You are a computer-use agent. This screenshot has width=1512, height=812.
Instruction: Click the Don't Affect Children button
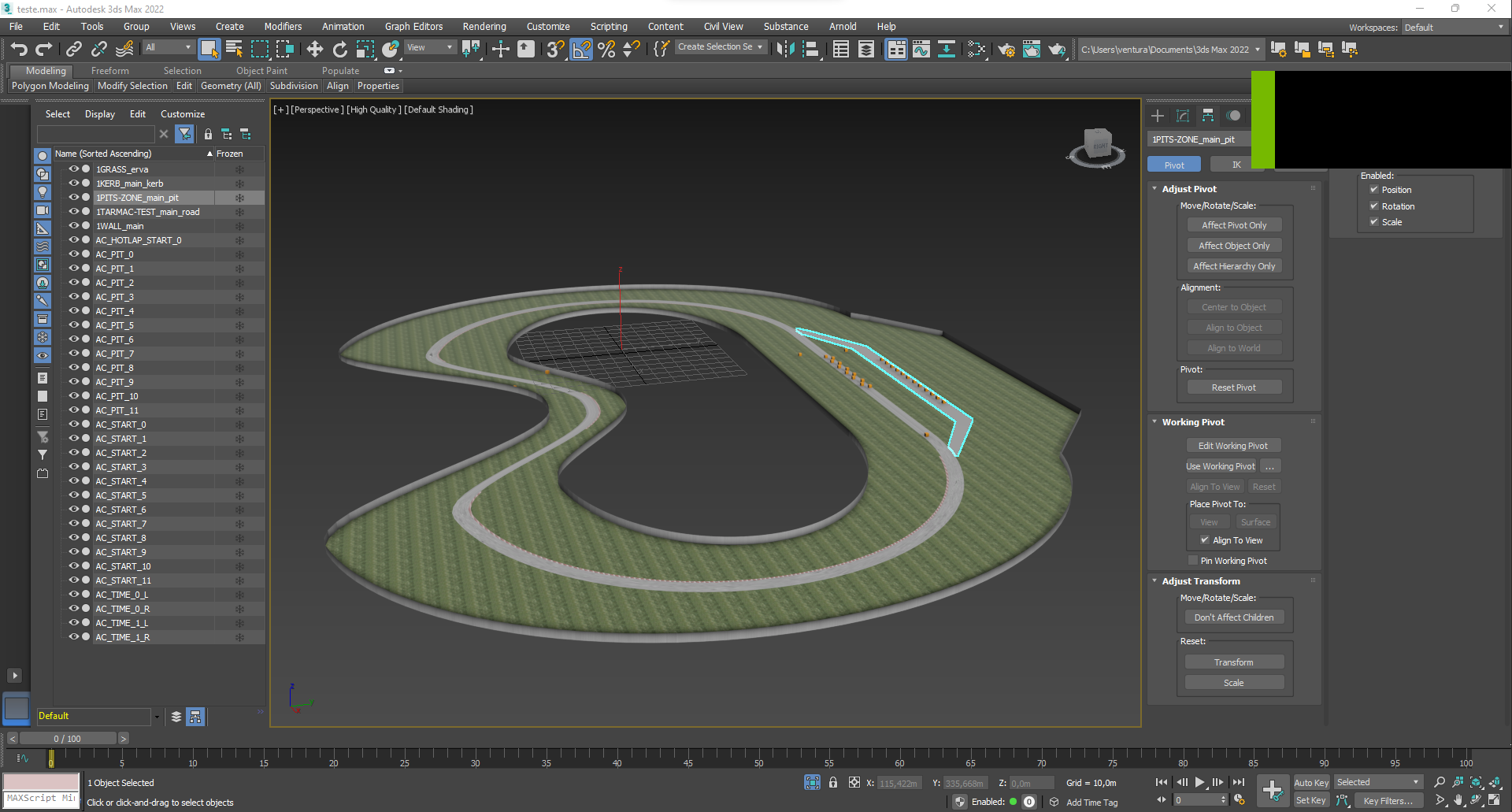pos(1234,617)
